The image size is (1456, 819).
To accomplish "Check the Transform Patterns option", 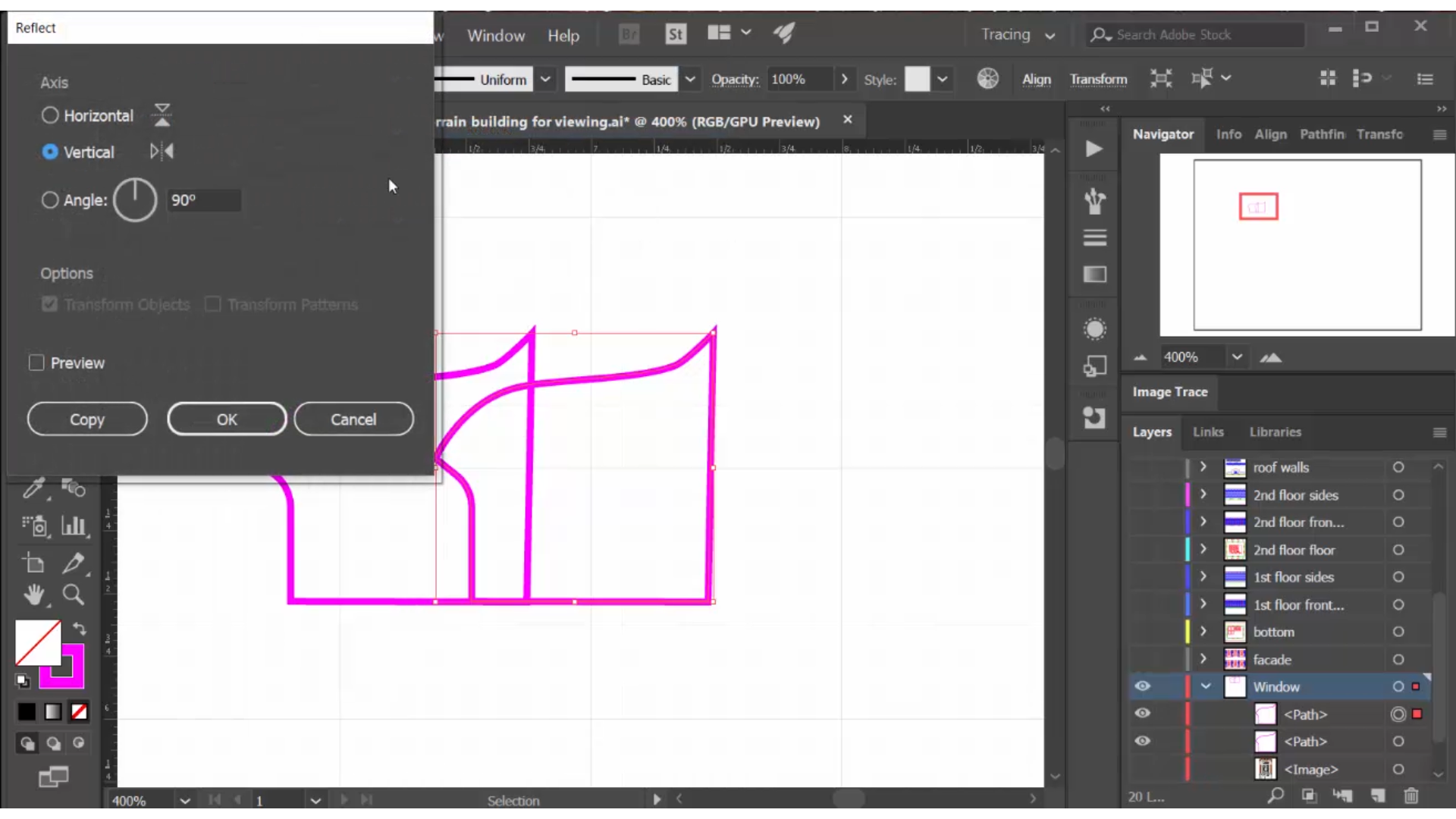I will 213,304.
